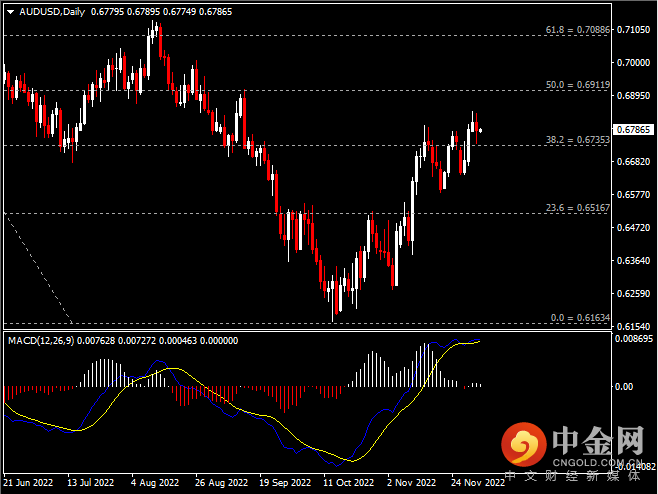
Task: Click the latest candlestick on the chart
Action: 481,130
